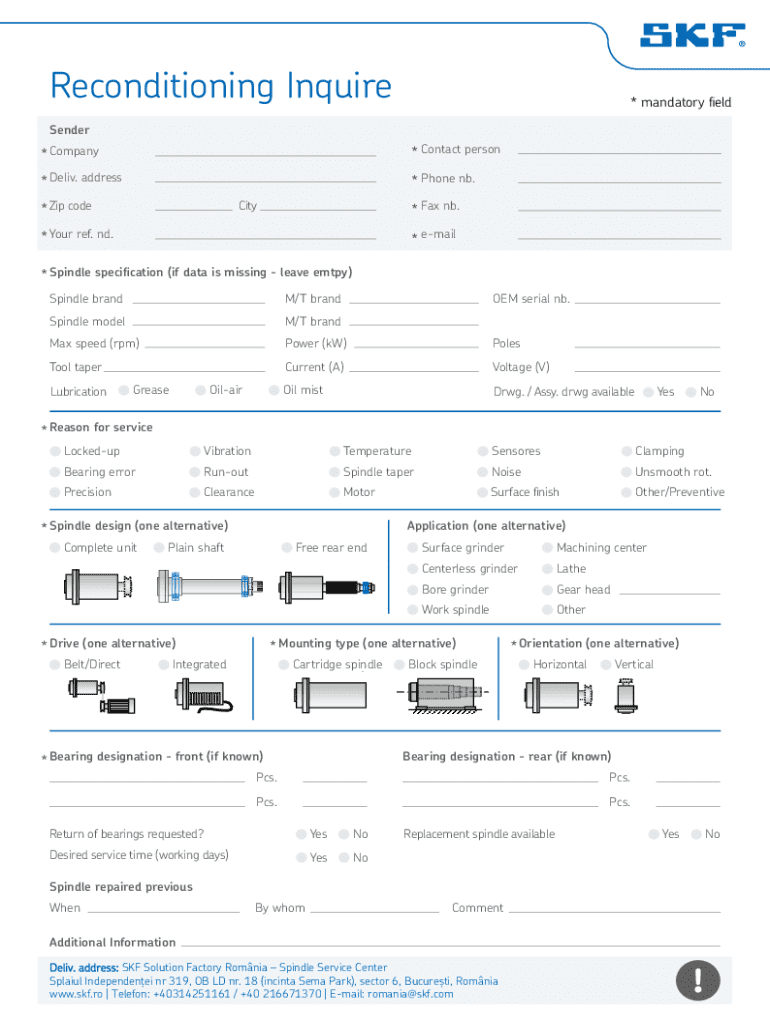Click the romania@skf.com email link
Viewport: 770px width, 1024px height.
(412, 994)
